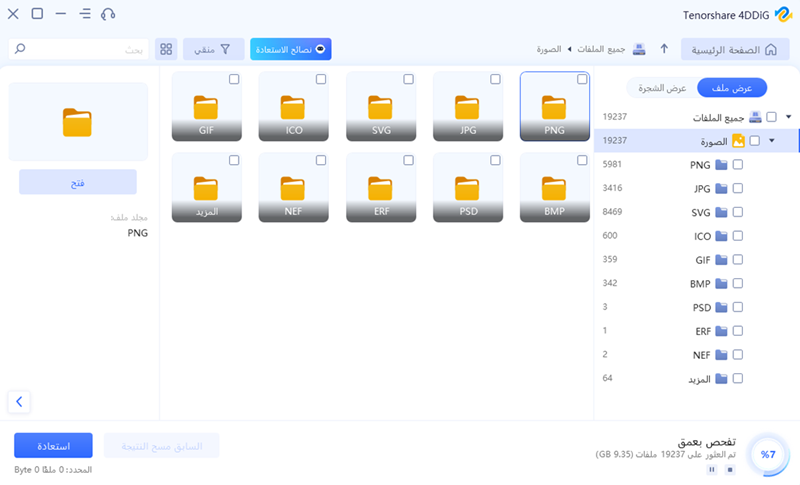Click the 7% scan progress circle
Screen dimensions: 800x485
pos(767,454)
